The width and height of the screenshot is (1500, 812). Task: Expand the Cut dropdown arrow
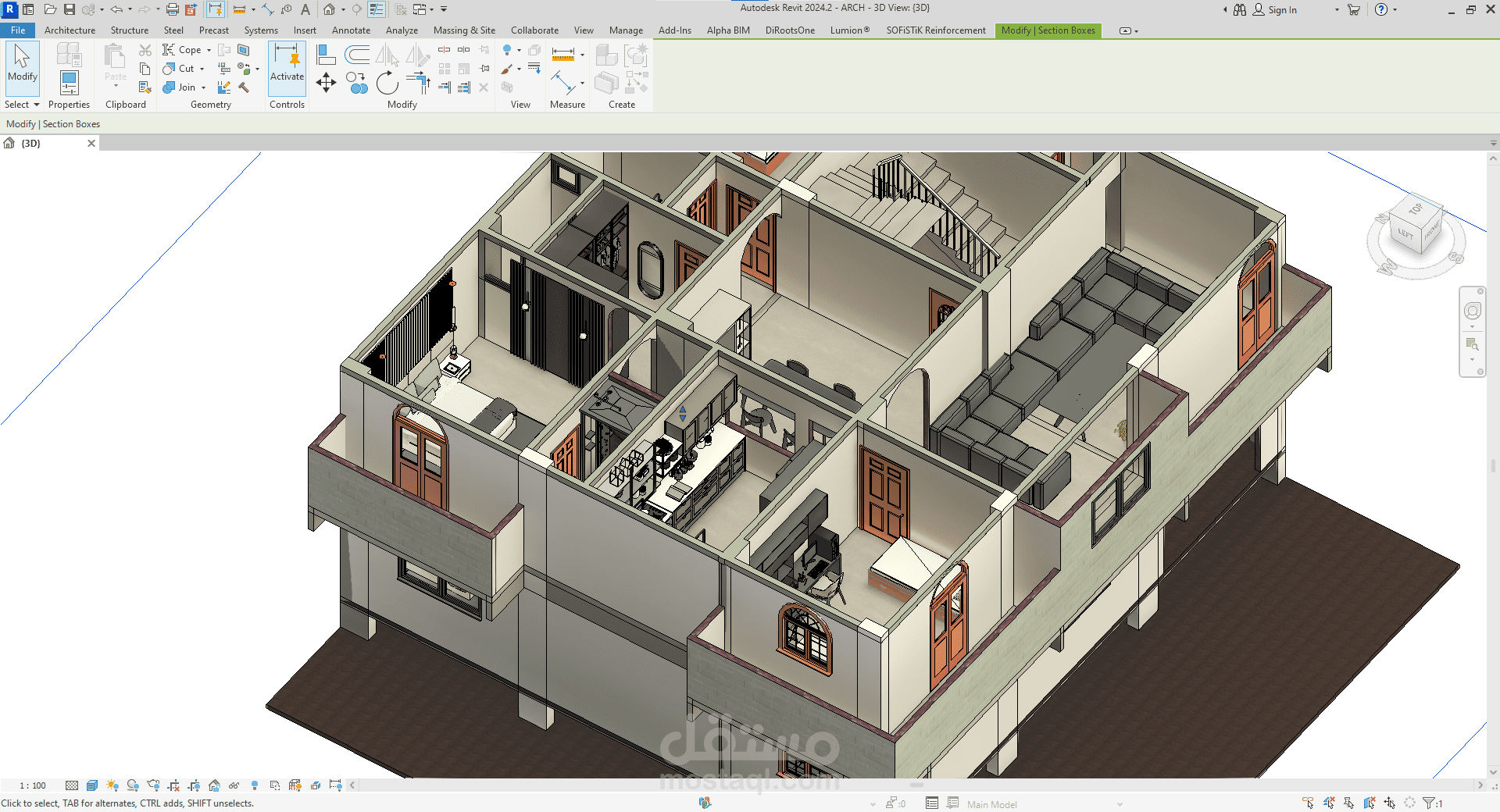pyautogui.click(x=202, y=69)
